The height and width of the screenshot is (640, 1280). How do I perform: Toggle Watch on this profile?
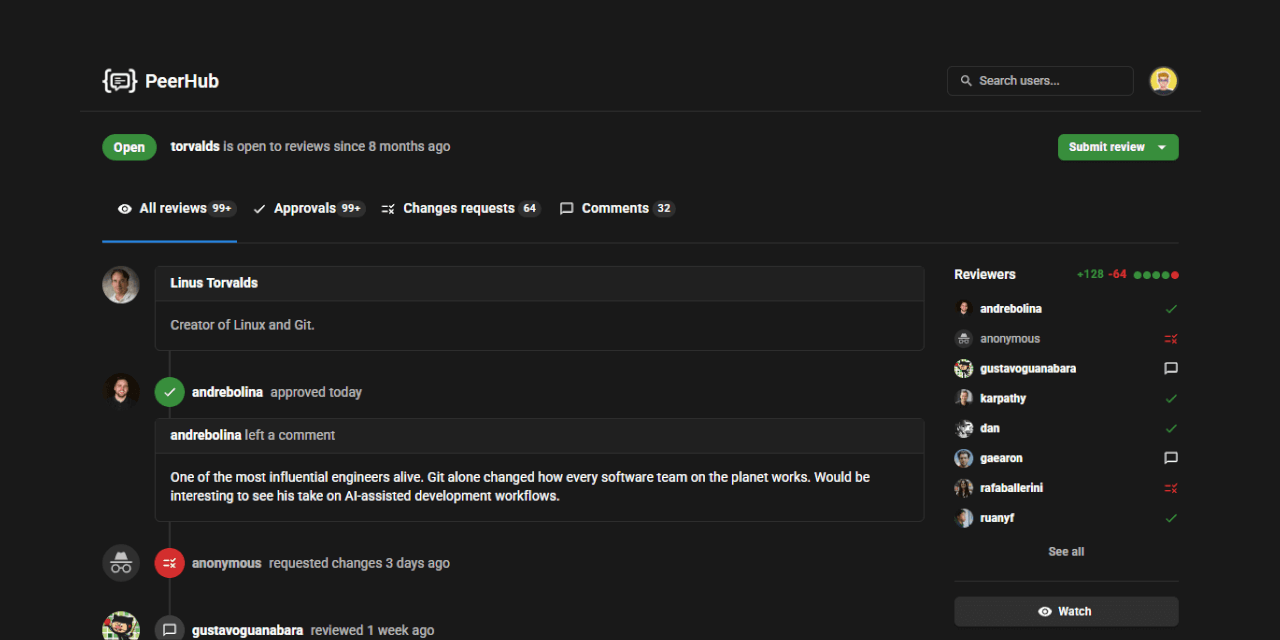[1066, 611]
